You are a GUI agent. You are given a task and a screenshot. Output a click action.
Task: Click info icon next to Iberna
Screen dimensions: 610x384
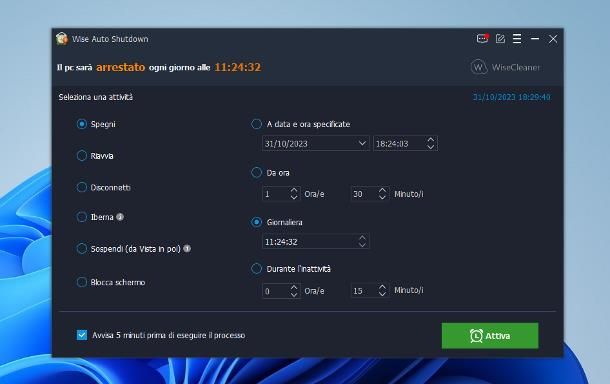[x=120, y=217]
